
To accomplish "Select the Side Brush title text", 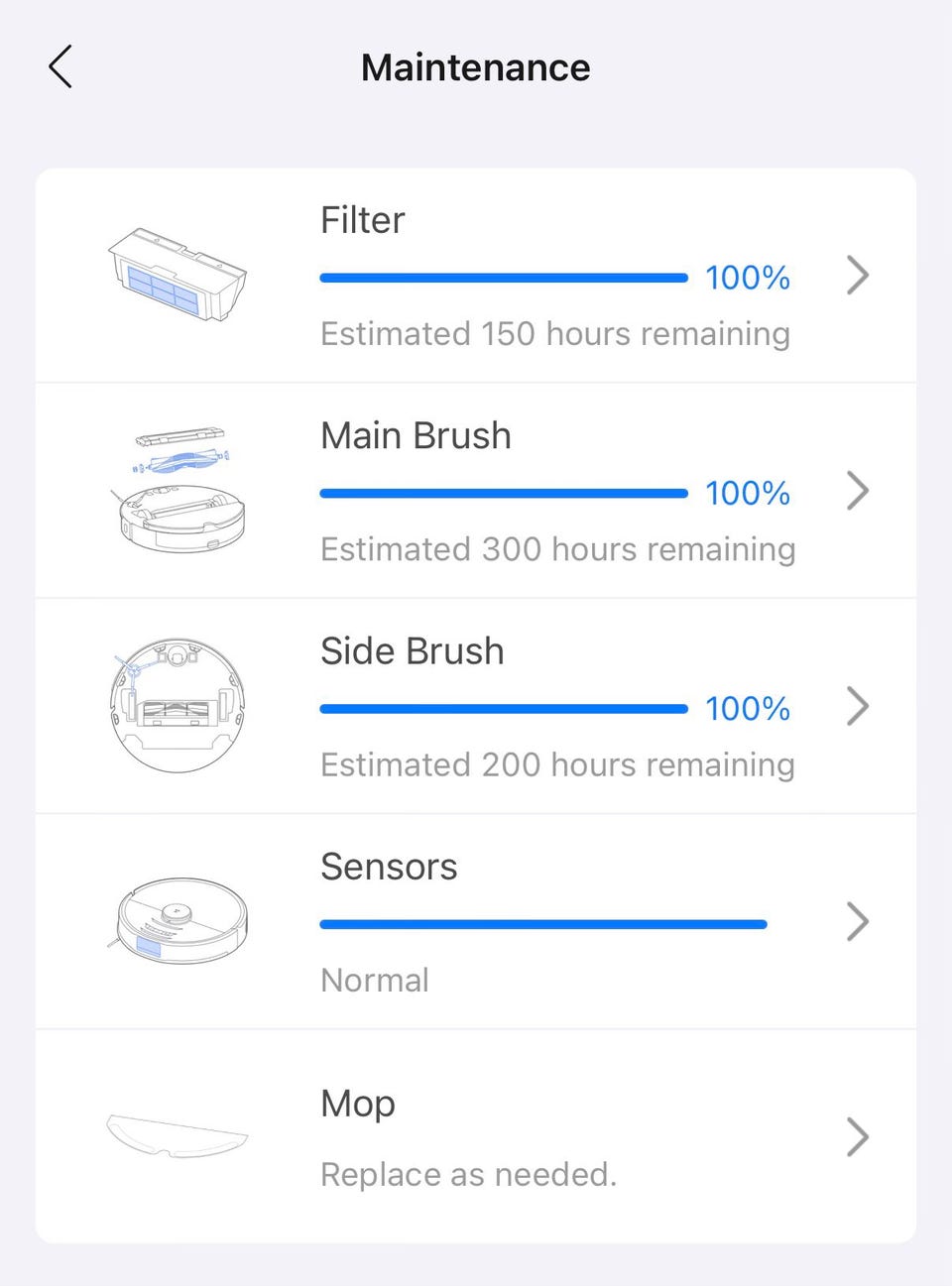I will coord(413,651).
